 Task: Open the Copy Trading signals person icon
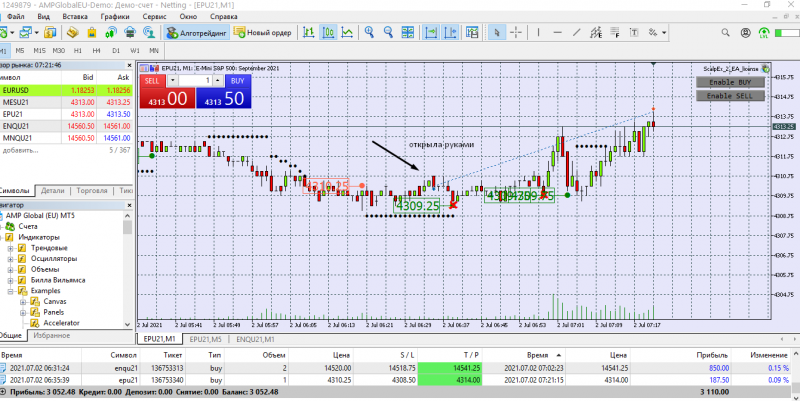tap(149, 33)
